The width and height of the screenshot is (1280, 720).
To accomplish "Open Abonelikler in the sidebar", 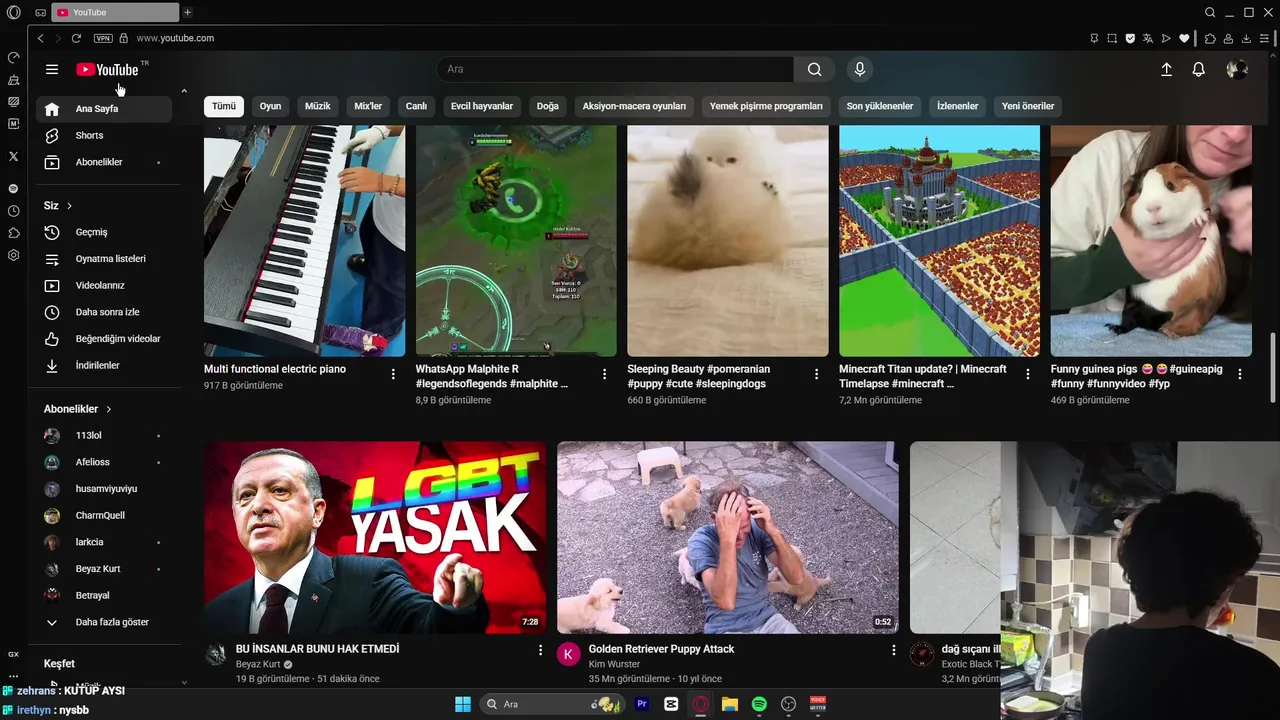I will pos(104,162).
